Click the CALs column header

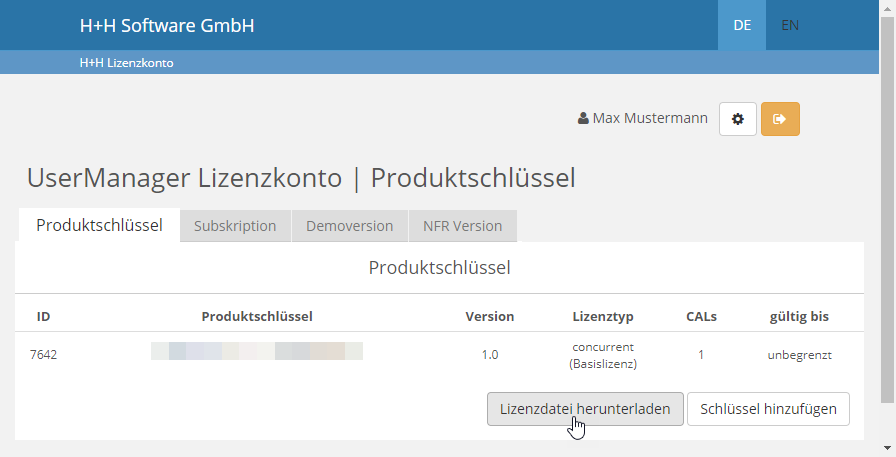(701, 316)
